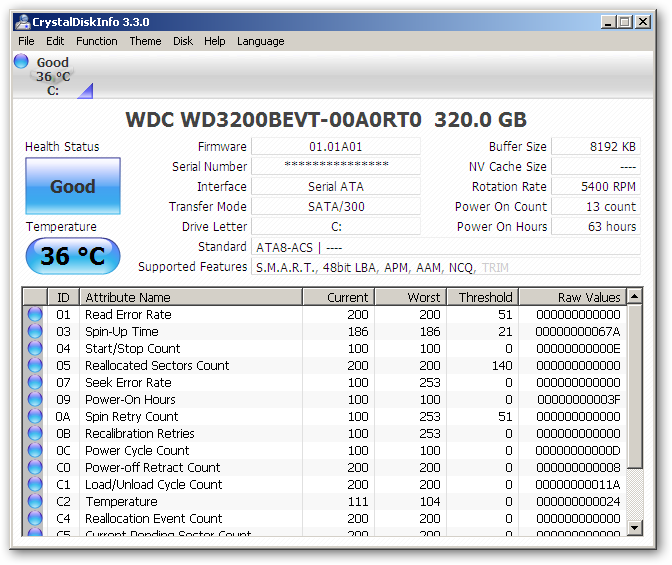Click the blue health orb beside Good 36 °C

point(21,61)
